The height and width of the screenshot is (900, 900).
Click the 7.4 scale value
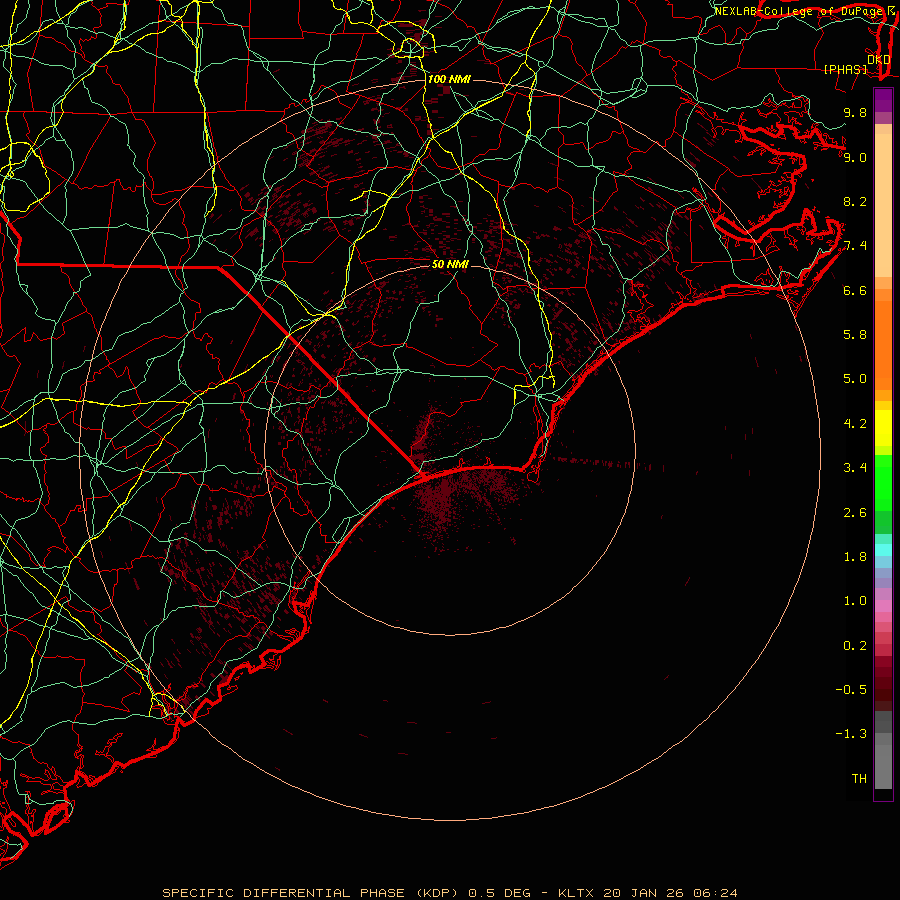[855, 246]
